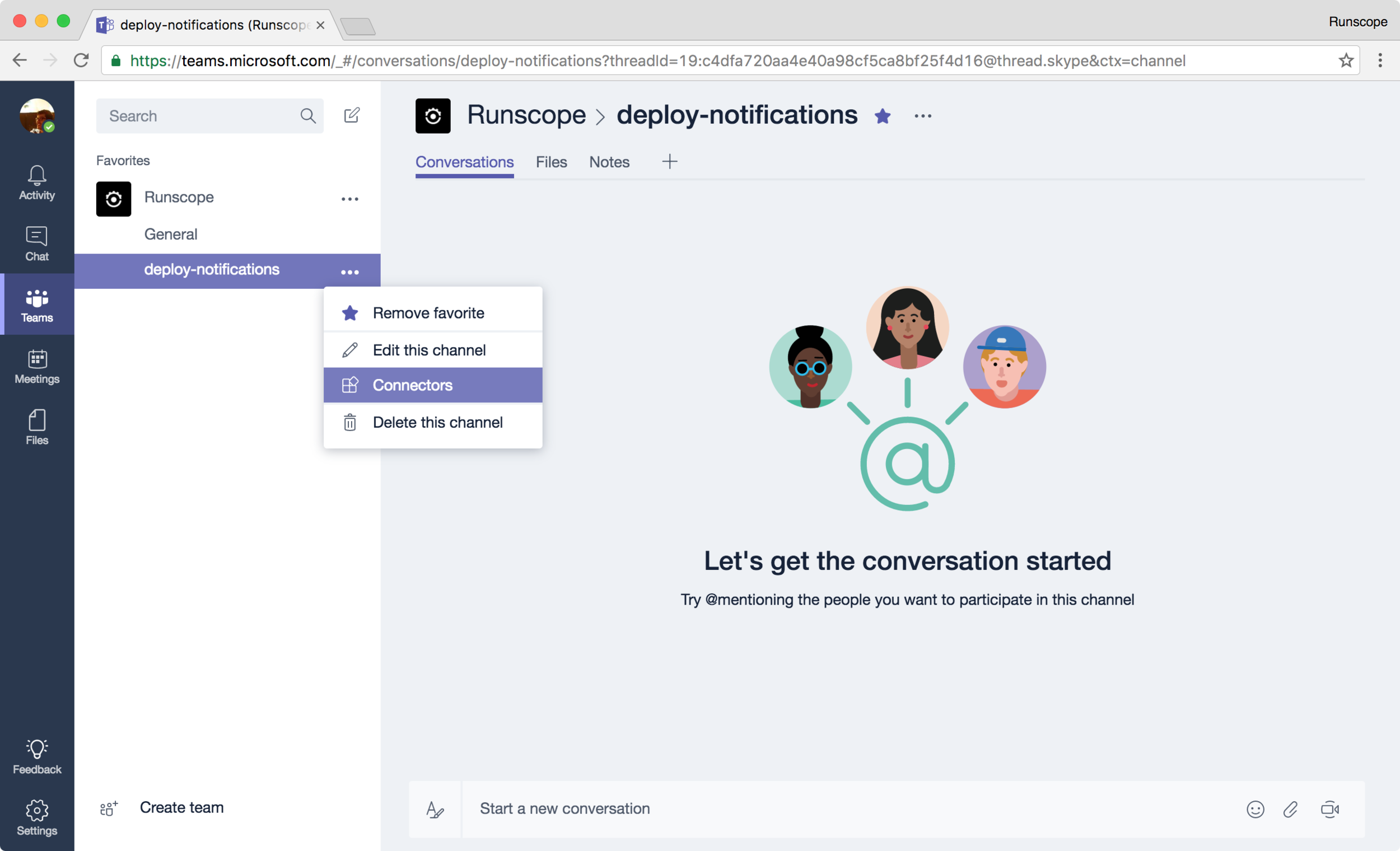The image size is (1400, 851).
Task: Open deploy-notifications channel ellipsis menu
Action: point(350,272)
